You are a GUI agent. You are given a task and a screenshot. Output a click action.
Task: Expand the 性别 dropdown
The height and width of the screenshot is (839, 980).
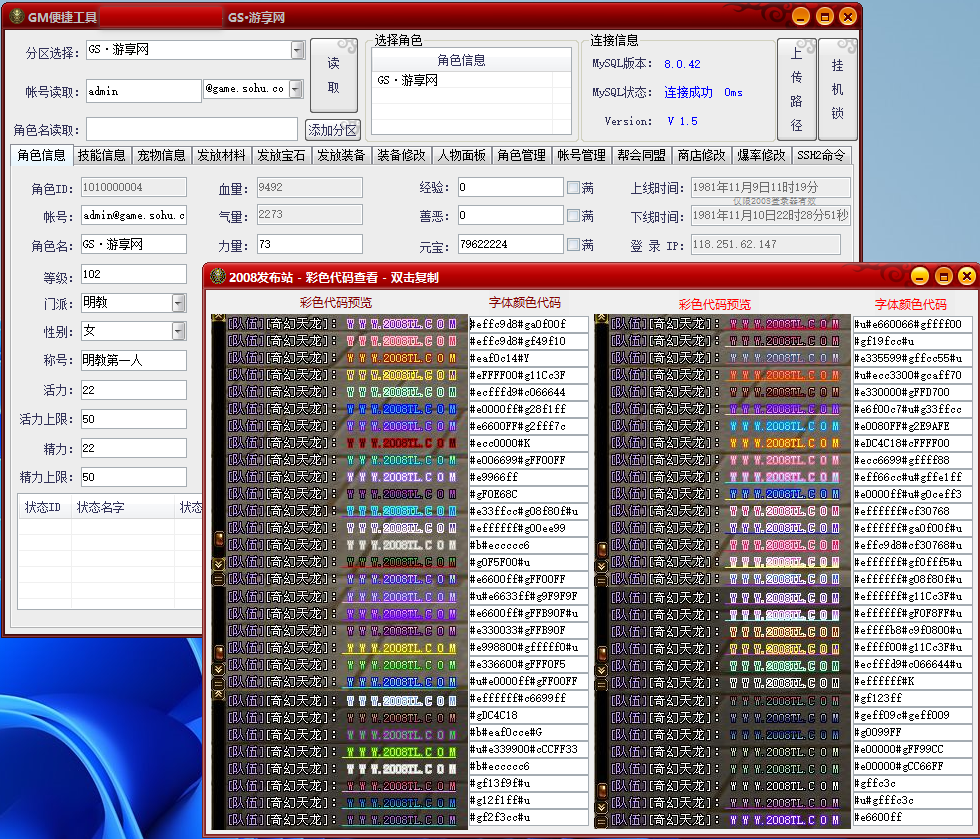coord(178,331)
